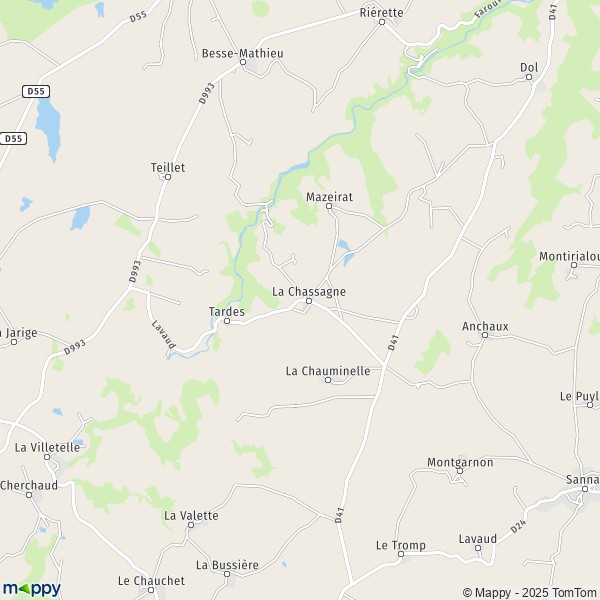Viewport: 600px width, 600px height.
Task: Select the Tardes place marker
Action: 227,321
